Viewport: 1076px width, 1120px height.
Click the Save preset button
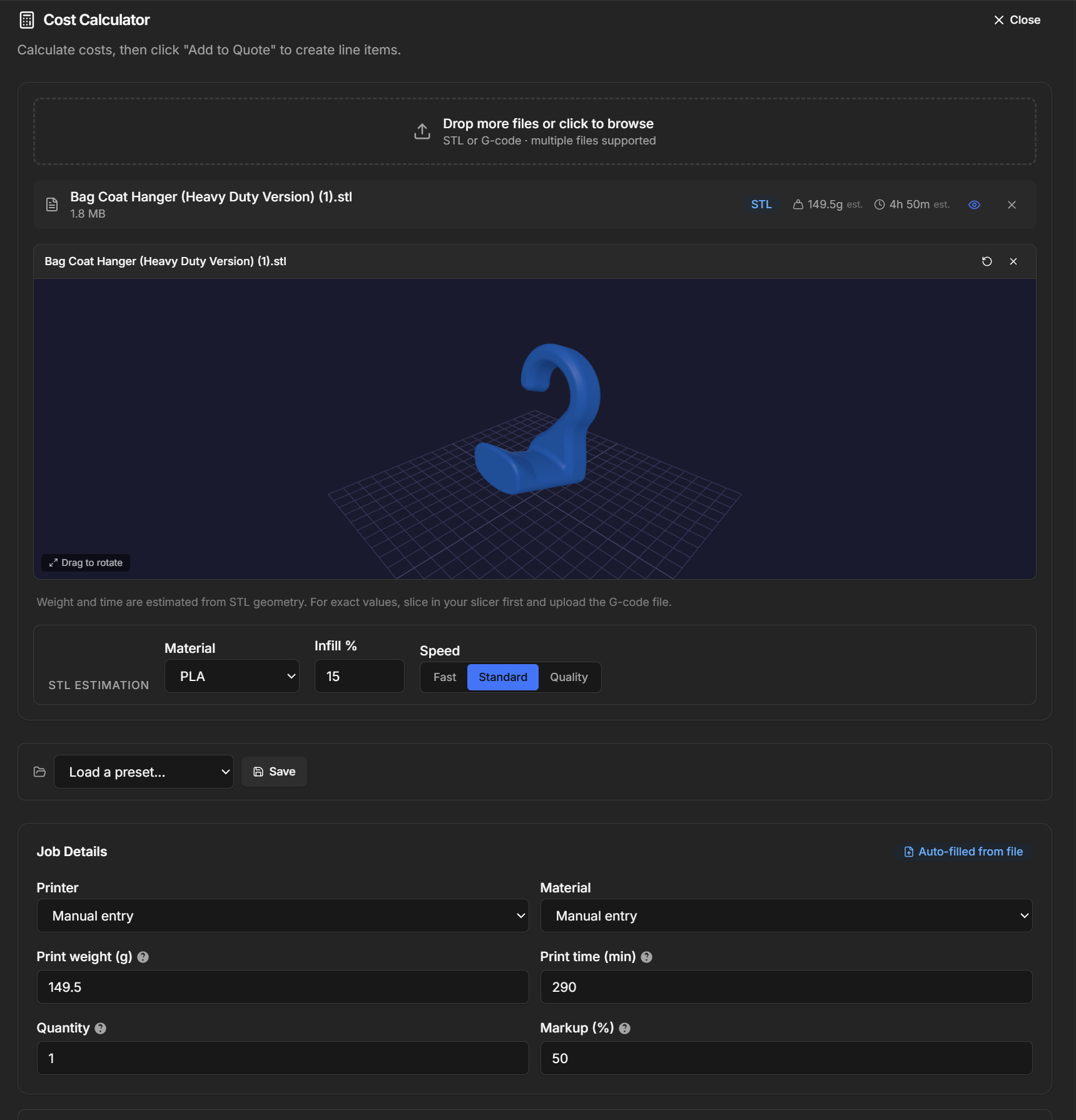[x=273, y=771]
